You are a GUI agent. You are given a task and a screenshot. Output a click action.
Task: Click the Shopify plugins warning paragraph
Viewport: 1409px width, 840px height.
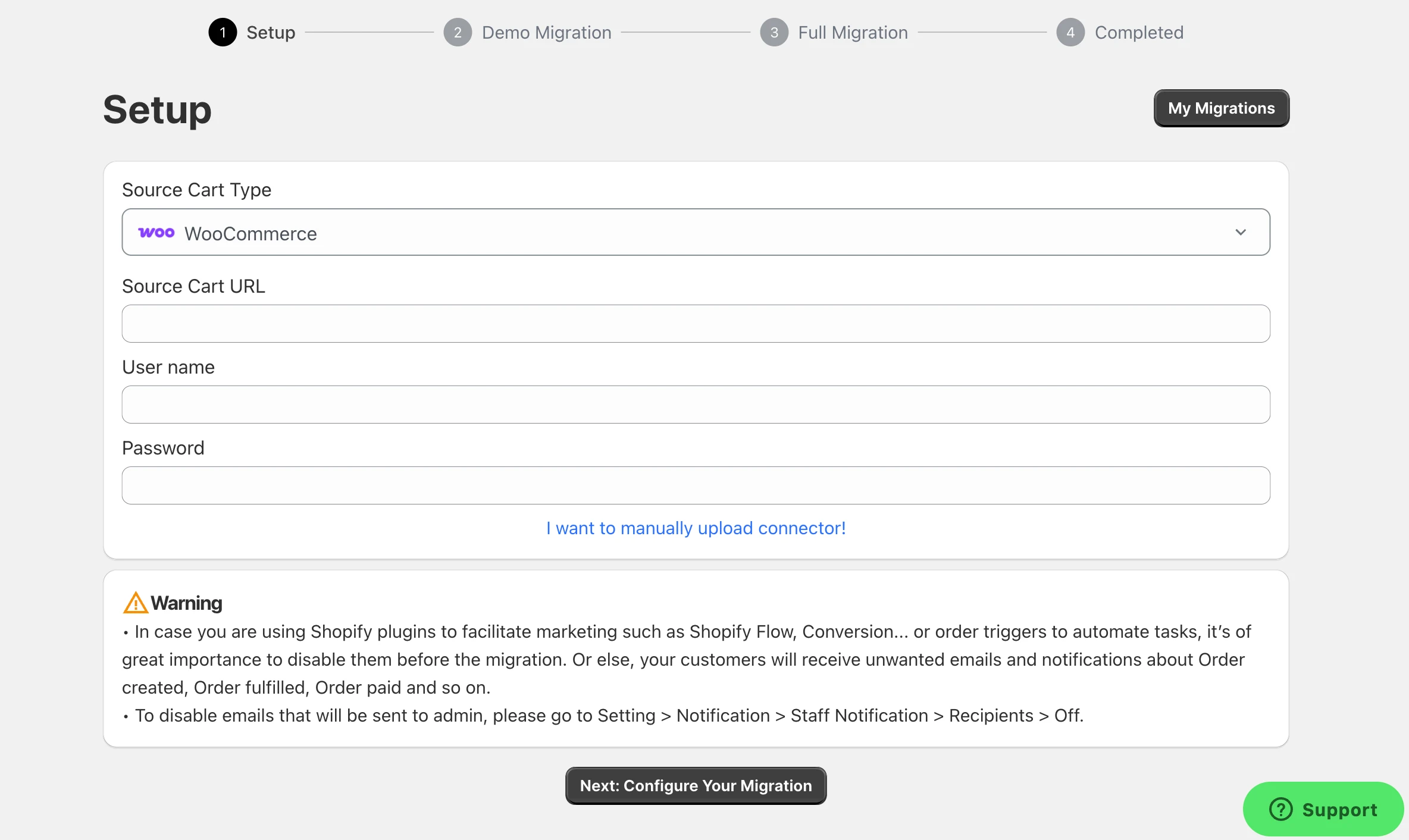pos(687,660)
